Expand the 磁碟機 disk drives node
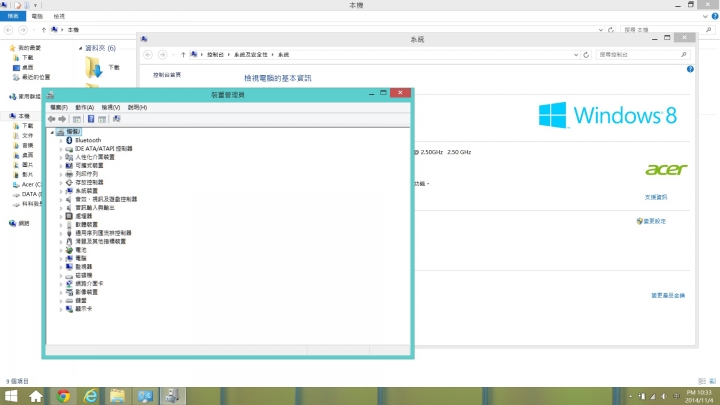Image resolution: width=720 pixels, height=405 pixels. pos(61,276)
